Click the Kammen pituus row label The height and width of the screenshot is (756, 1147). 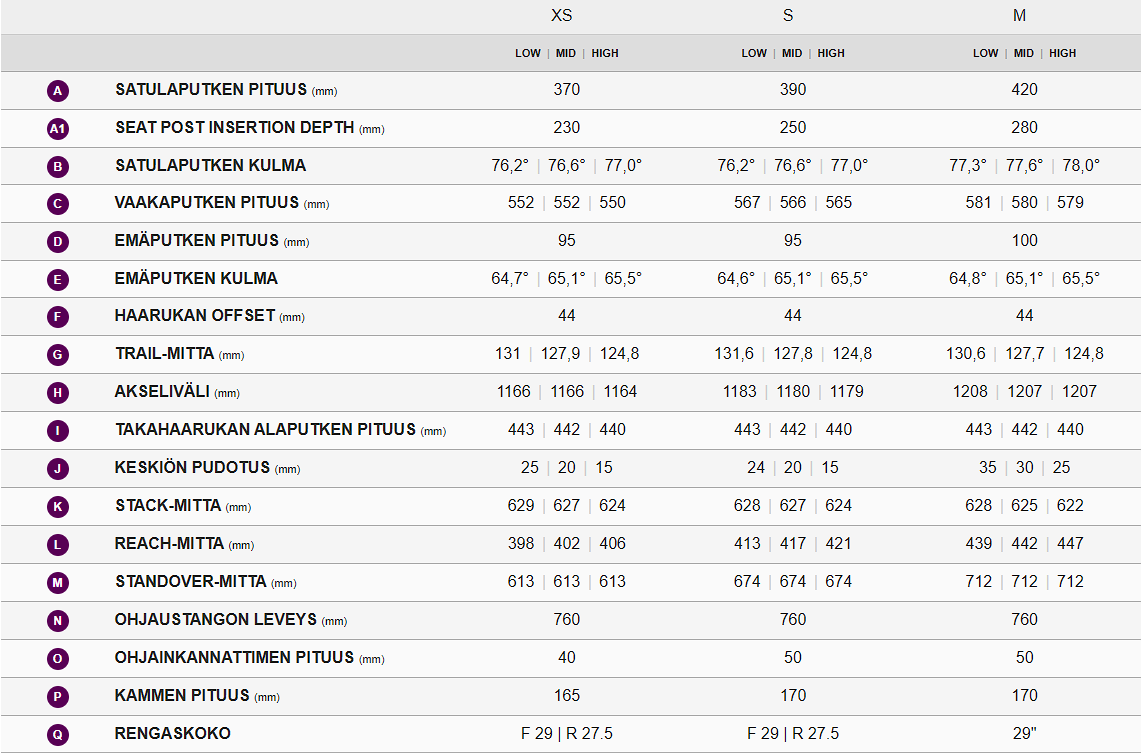pos(182,696)
